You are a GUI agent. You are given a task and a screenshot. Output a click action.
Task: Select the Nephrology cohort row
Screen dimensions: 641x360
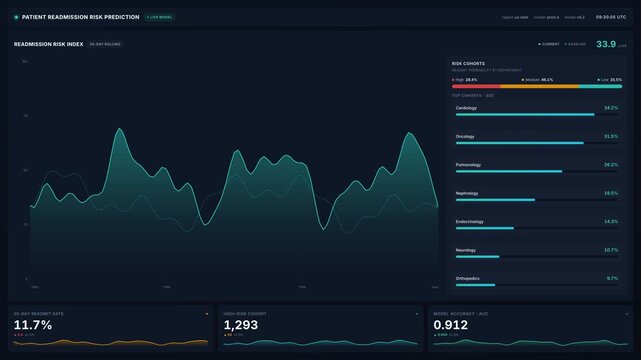pos(537,196)
